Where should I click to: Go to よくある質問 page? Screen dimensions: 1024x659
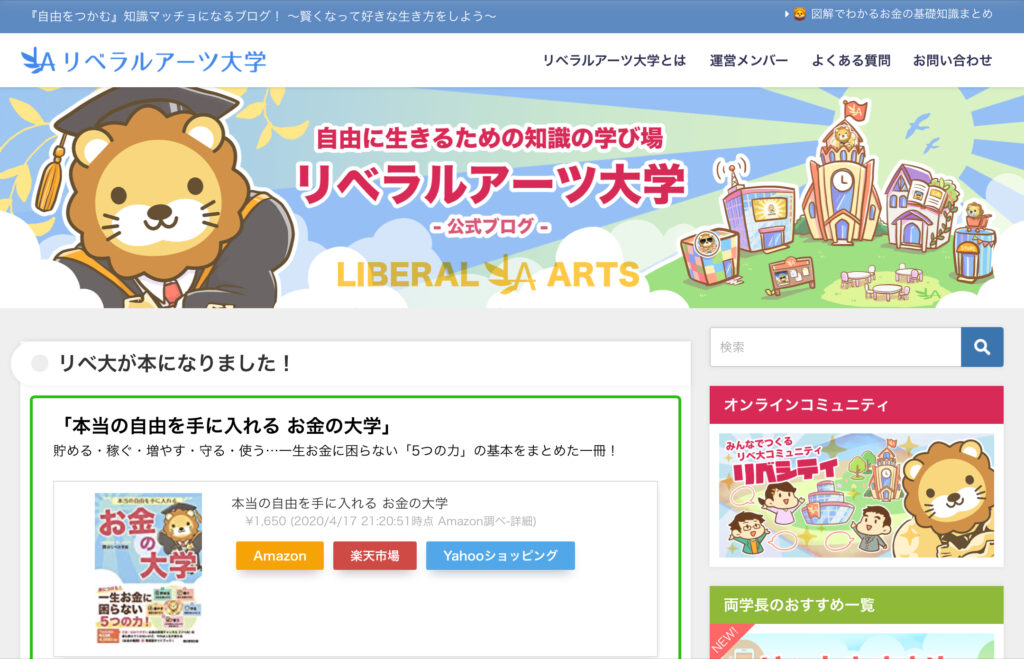pos(850,61)
